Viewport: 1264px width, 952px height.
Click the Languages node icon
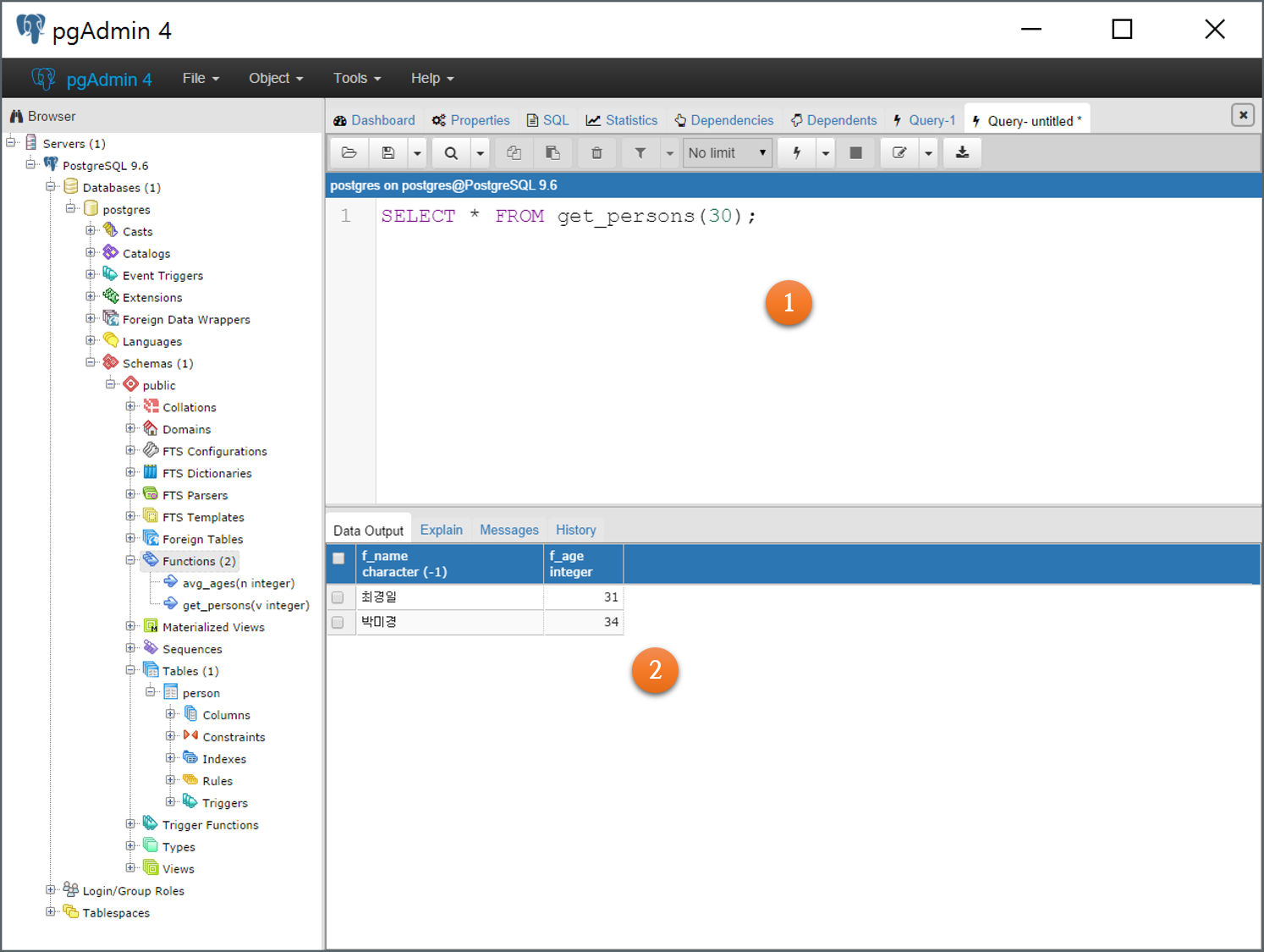click(x=111, y=340)
